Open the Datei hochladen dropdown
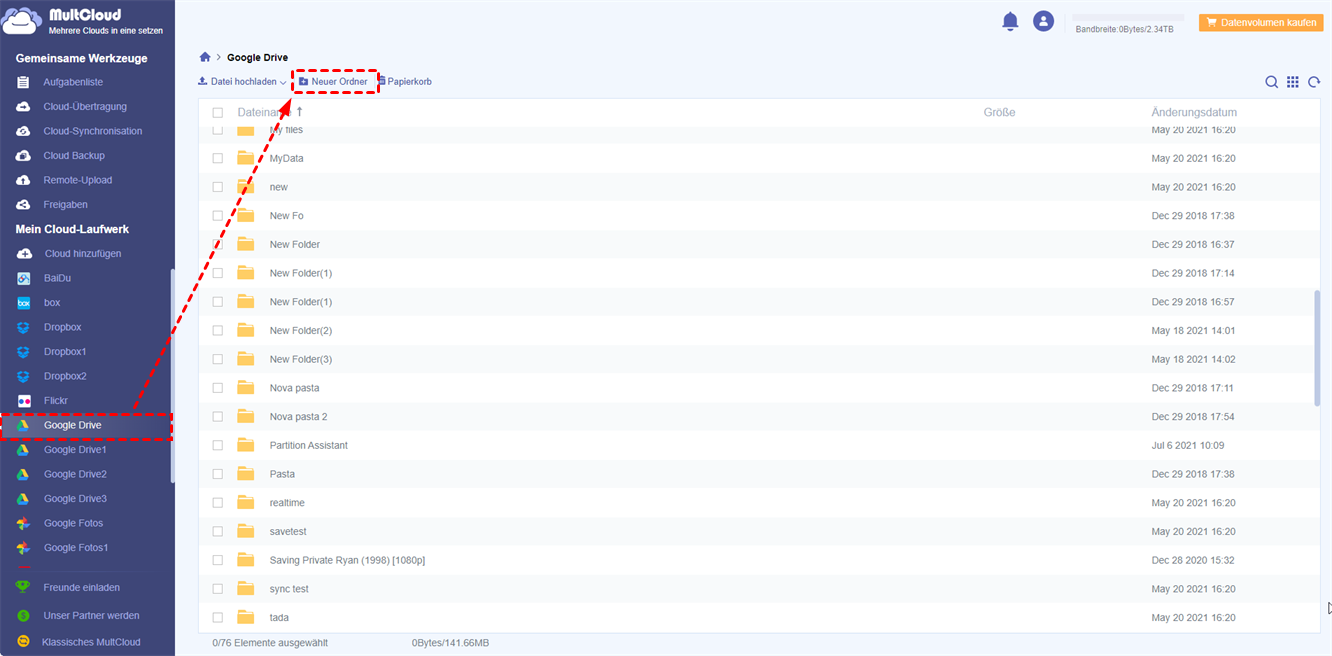Viewport: 1332px width, 656px height. 242,82
